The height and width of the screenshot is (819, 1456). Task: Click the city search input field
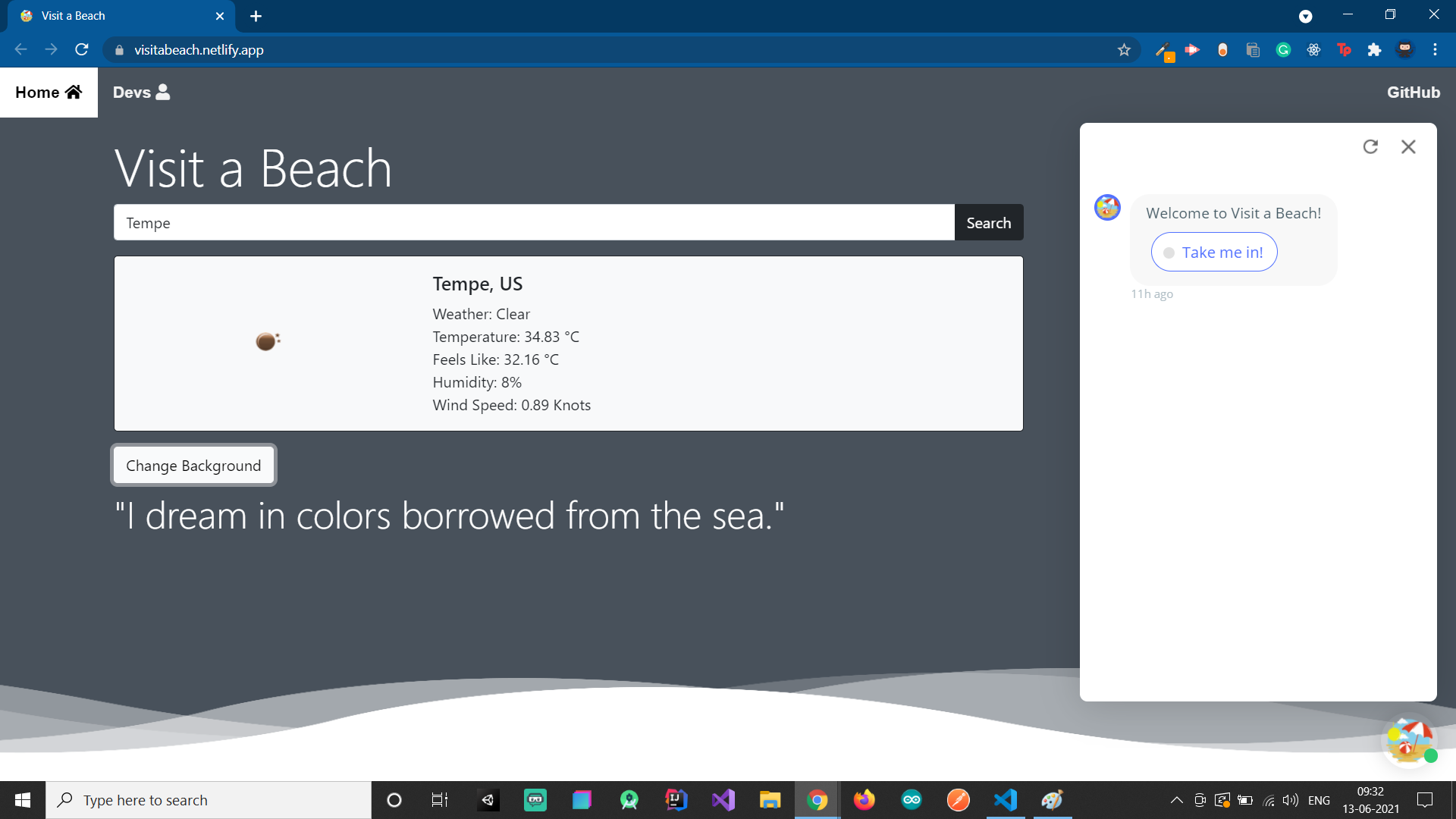(x=534, y=223)
